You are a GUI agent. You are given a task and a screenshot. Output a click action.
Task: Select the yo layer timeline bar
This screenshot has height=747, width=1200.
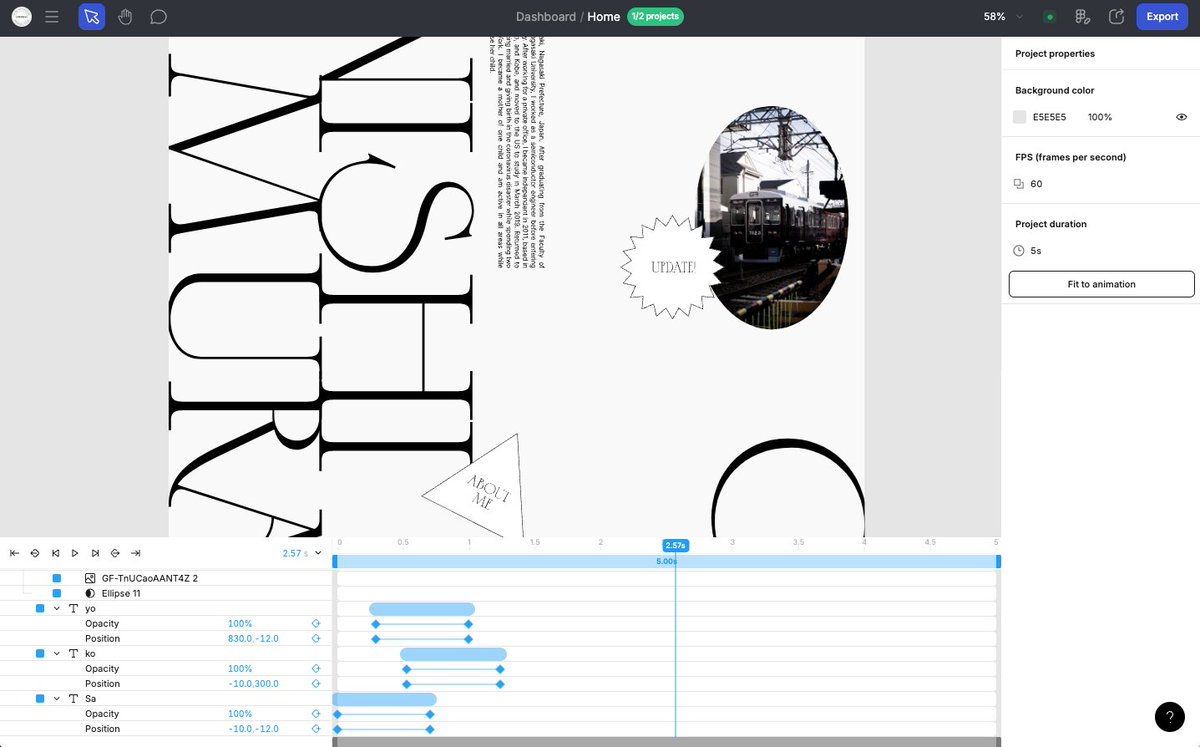coord(422,608)
